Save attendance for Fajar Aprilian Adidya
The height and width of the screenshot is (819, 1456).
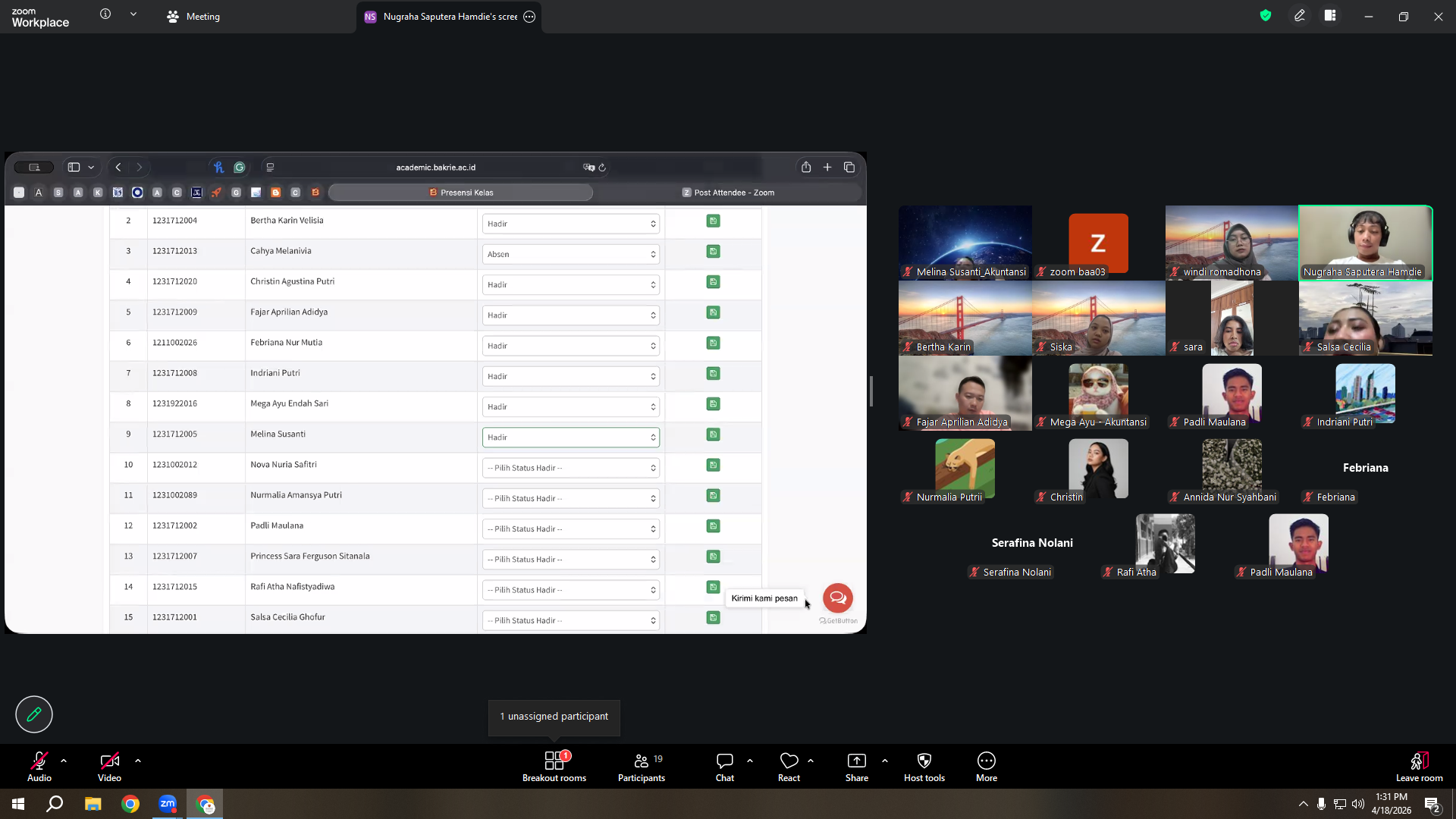point(713,312)
